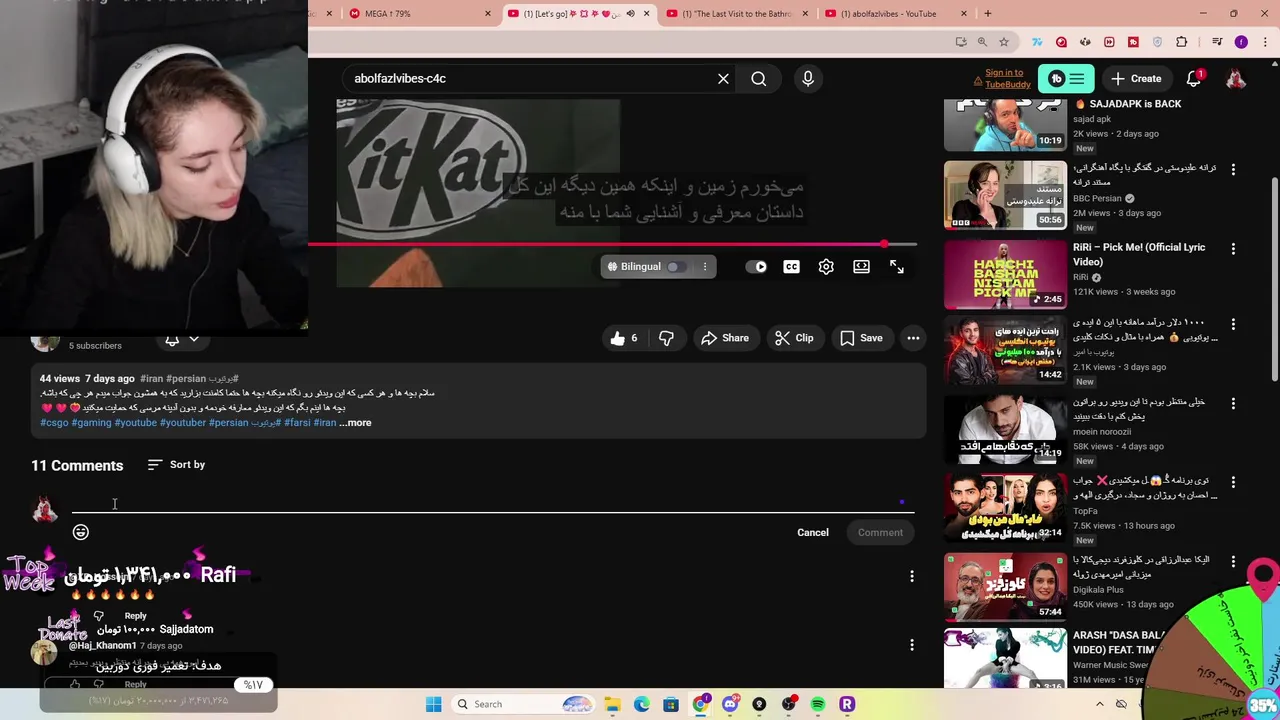
Task: Click in the add comment field
Action: tap(493, 502)
